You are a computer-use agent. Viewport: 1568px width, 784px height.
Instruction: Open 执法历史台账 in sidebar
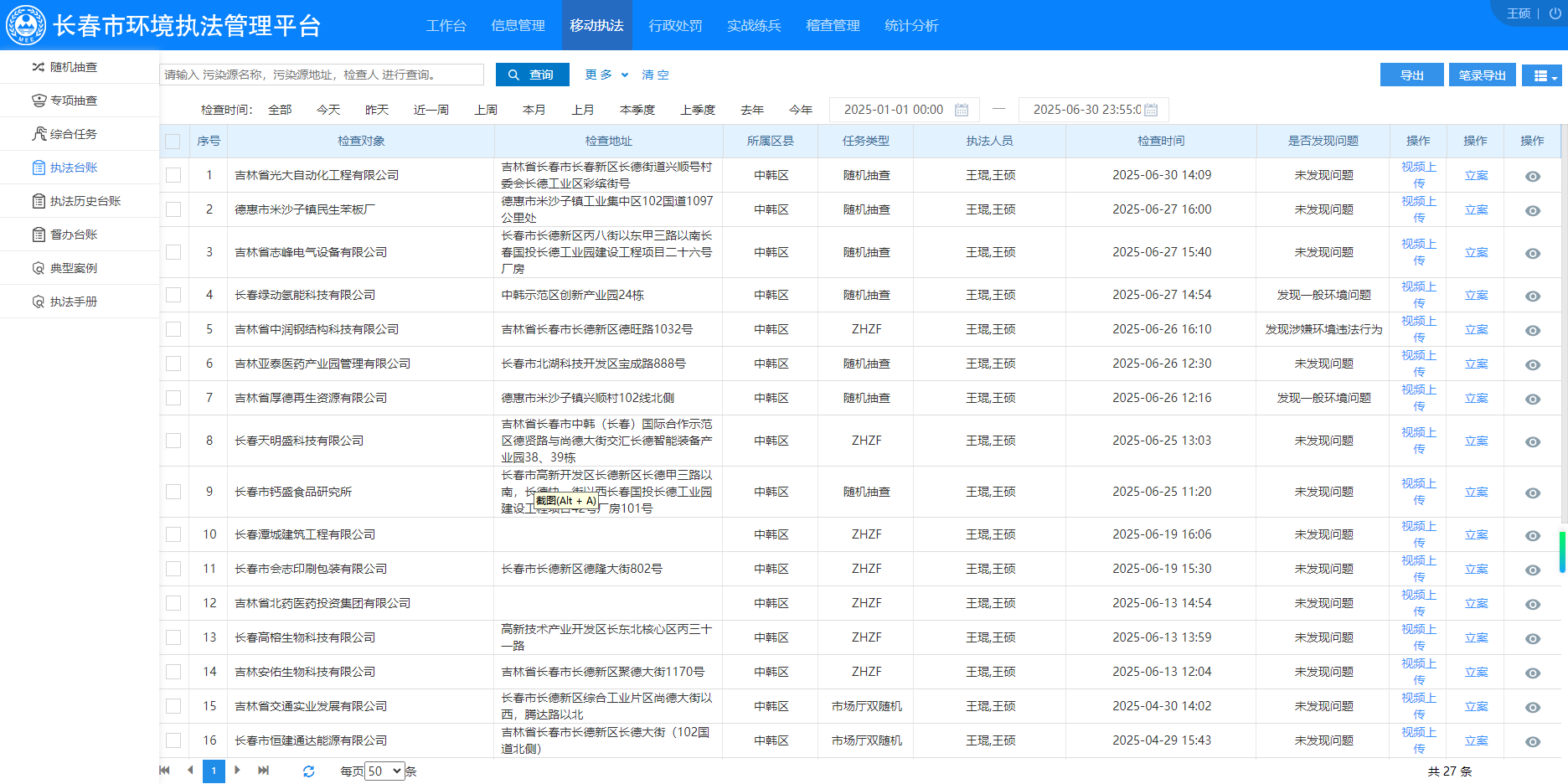tap(85, 201)
